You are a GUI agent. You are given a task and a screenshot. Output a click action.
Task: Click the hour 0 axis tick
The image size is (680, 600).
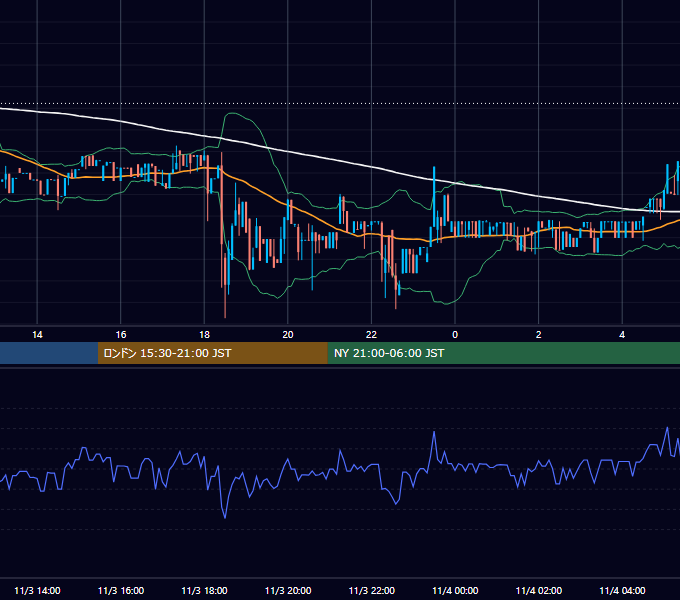pos(455,335)
